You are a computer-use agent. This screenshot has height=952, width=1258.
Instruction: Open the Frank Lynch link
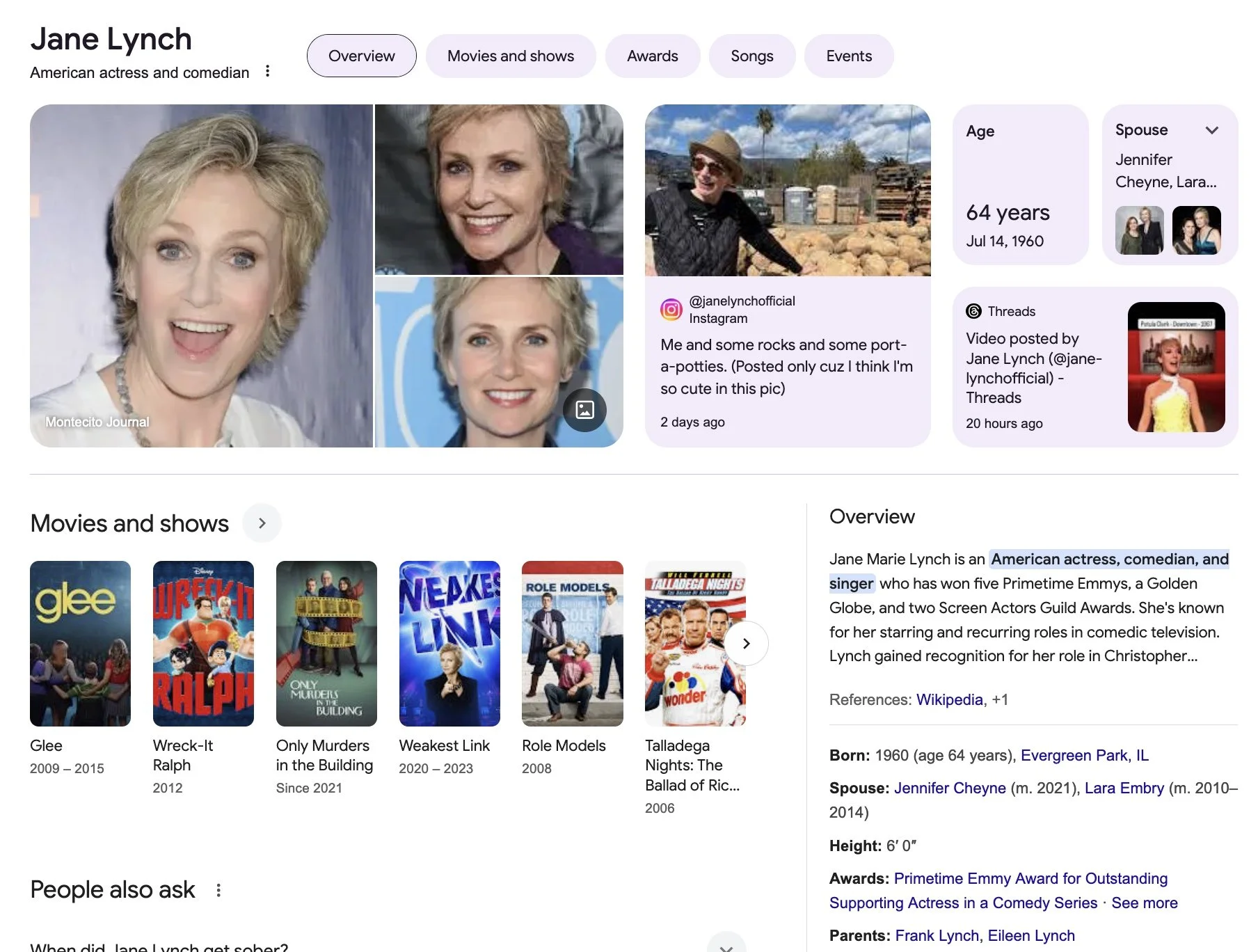(x=937, y=935)
